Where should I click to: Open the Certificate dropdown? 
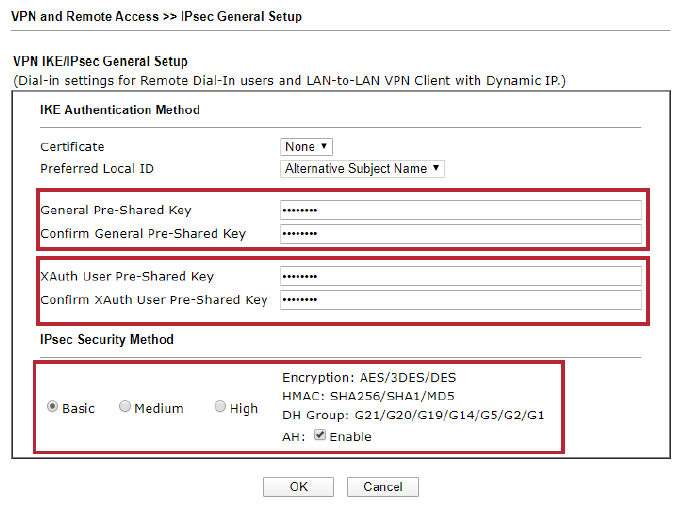coord(307,147)
